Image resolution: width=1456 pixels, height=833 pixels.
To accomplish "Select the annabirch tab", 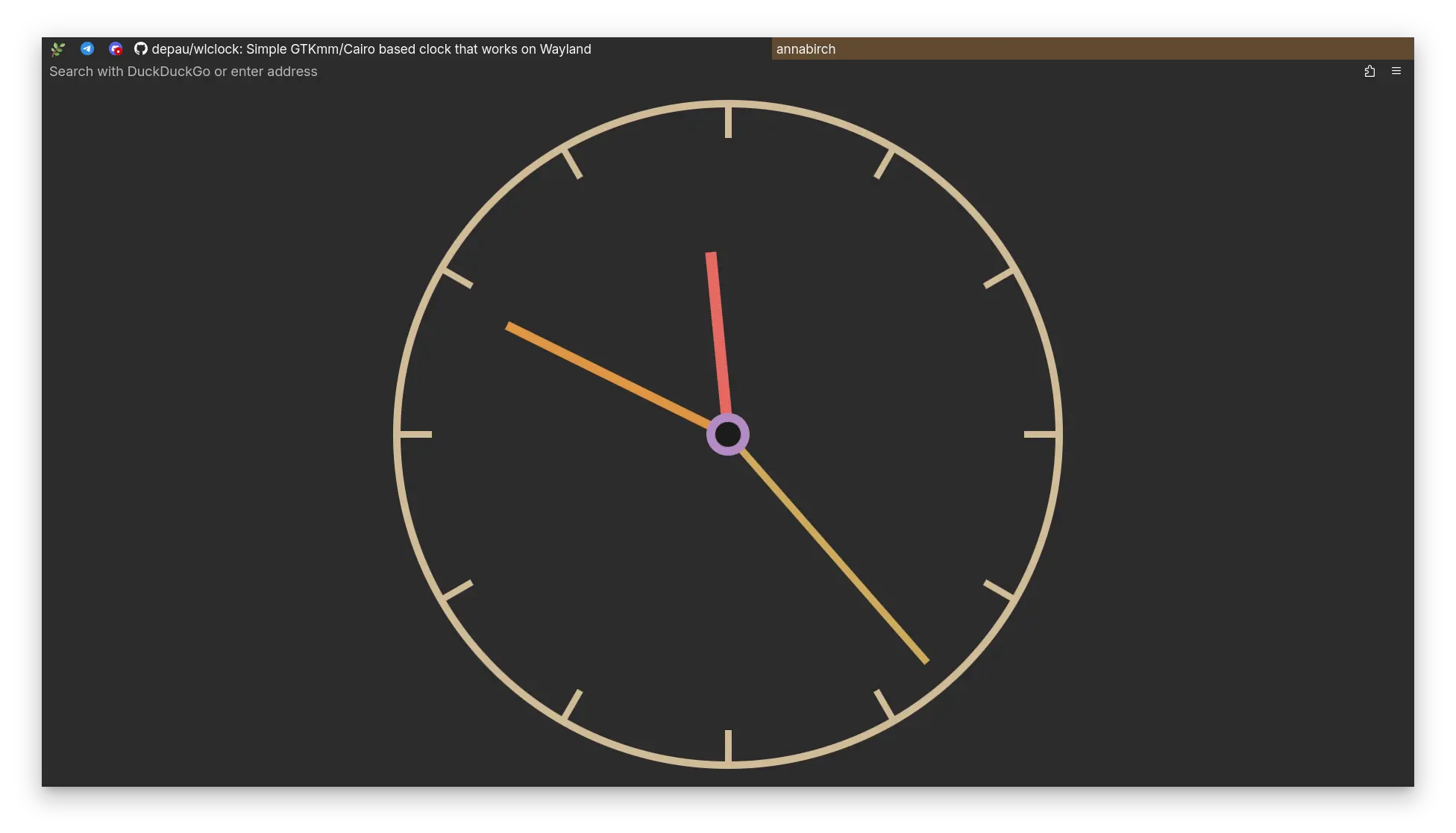I will coord(1093,48).
